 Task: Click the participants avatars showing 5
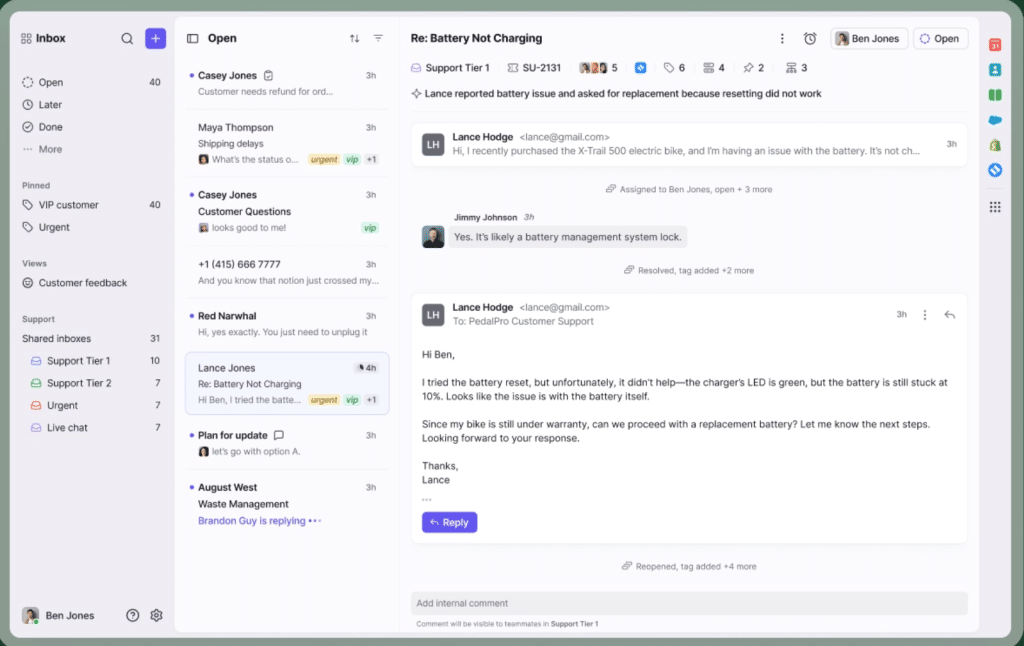(598, 68)
